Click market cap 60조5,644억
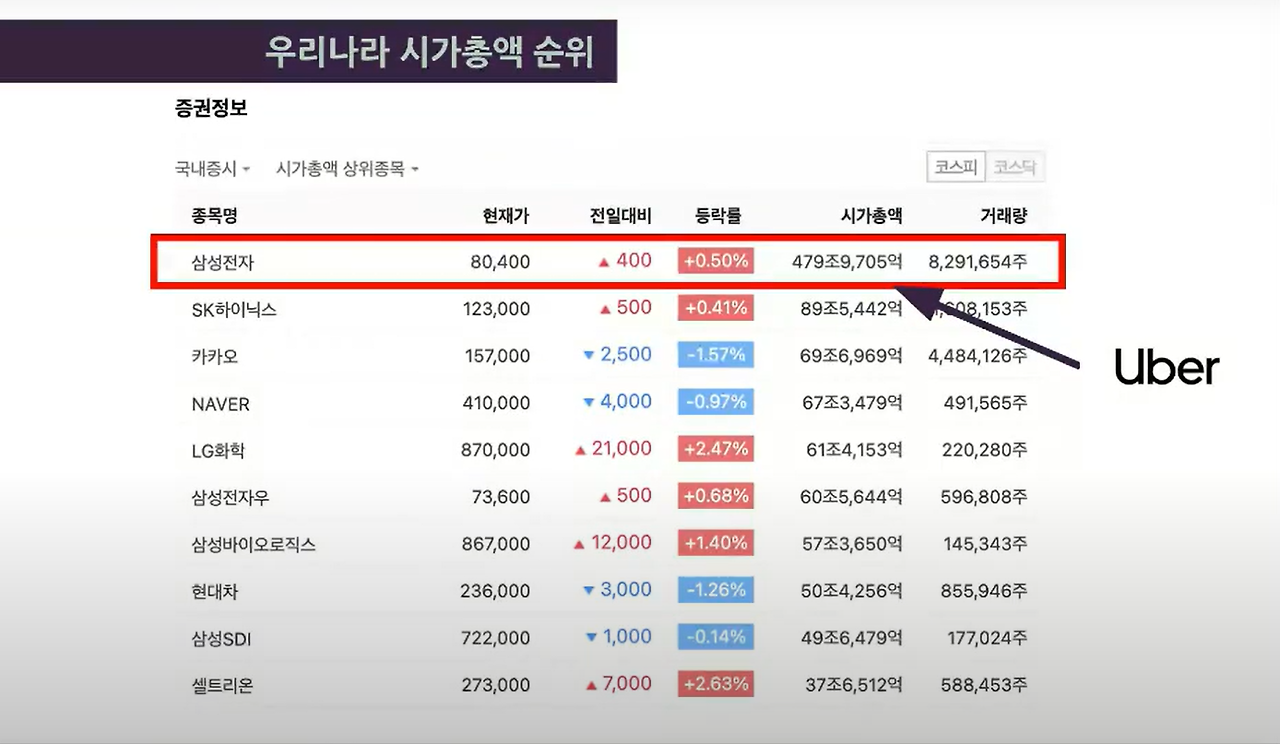 coord(852,497)
